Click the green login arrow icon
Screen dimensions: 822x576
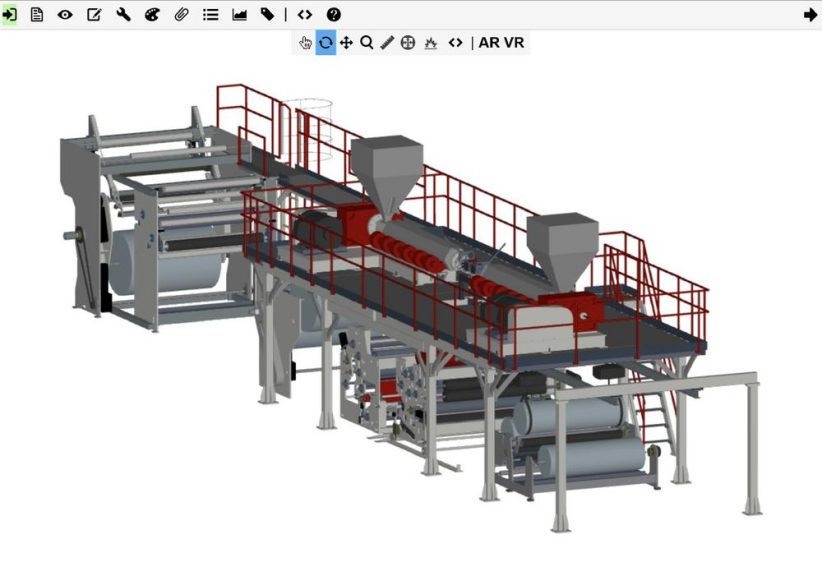tap(9, 15)
